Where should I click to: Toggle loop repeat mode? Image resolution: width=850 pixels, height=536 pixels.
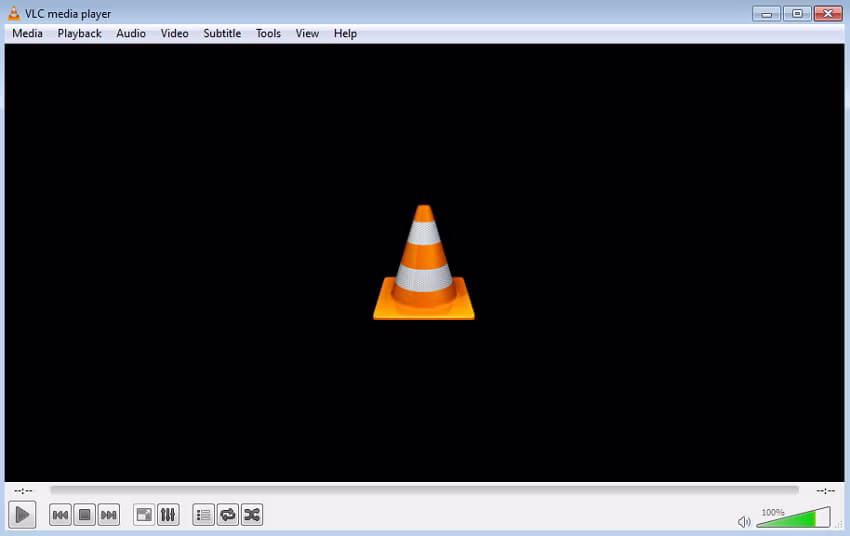228,515
